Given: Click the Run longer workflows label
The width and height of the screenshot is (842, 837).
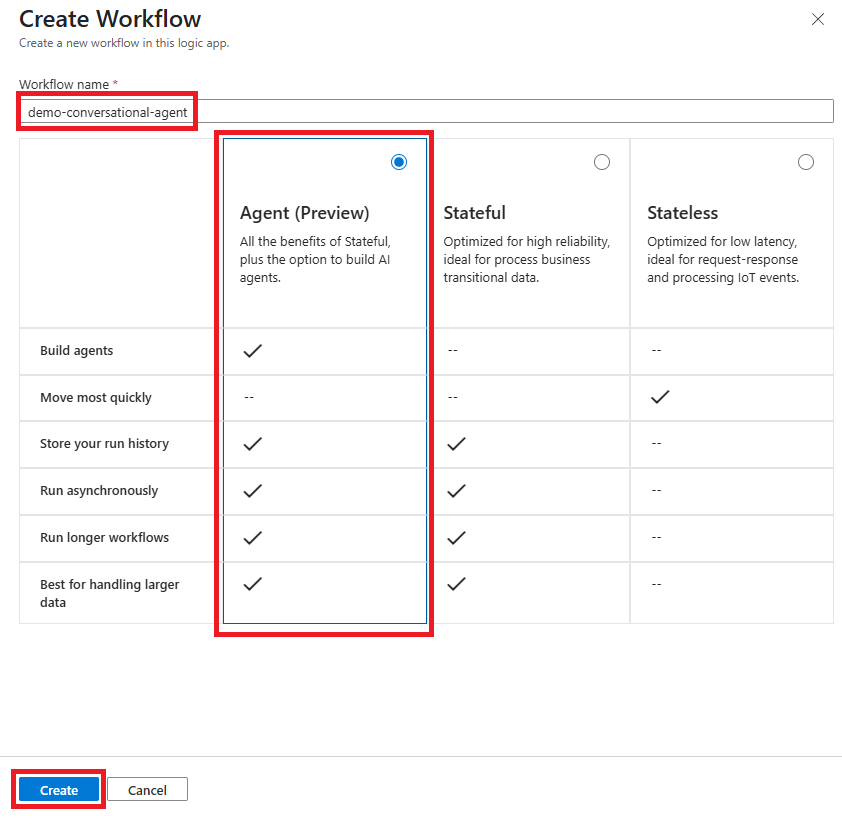Looking at the screenshot, I should tap(104, 537).
